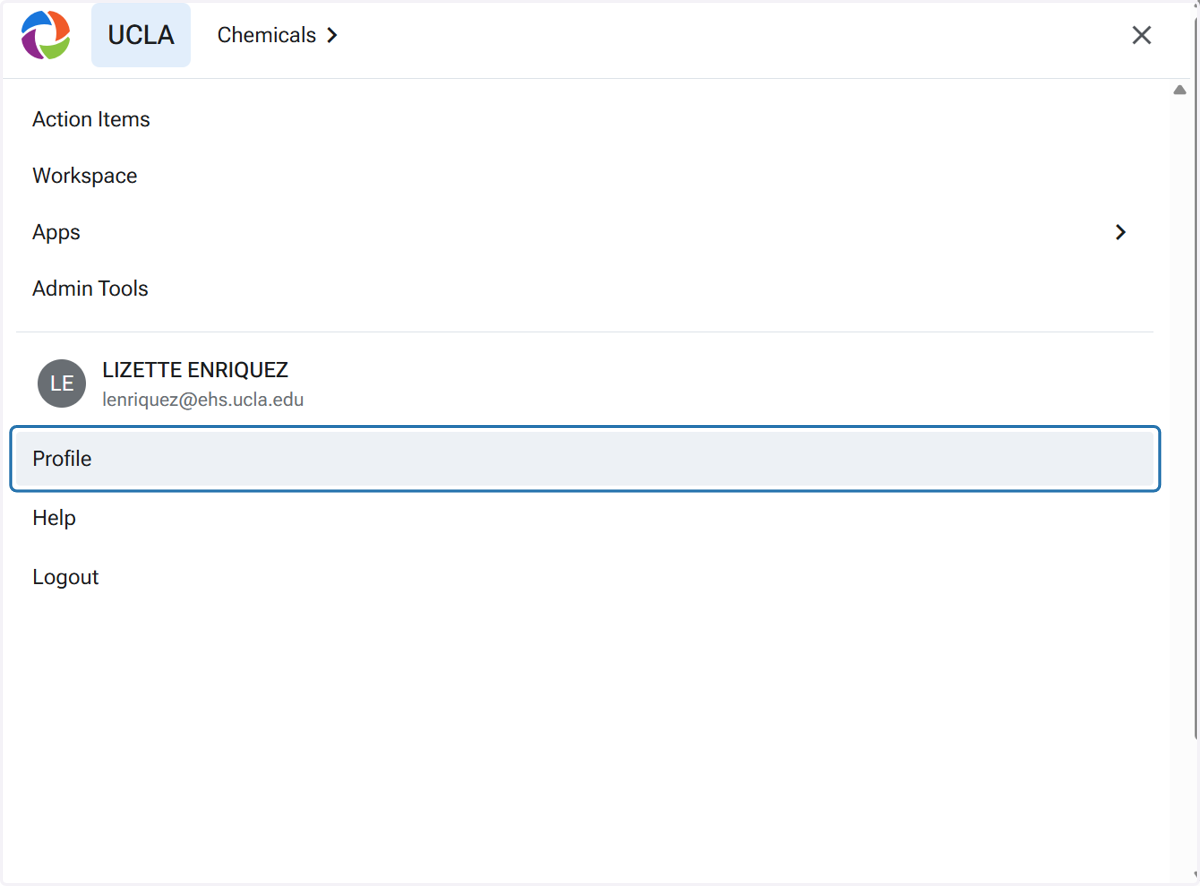The width and height of the screenshot is (1200, 886).
Task: Open the Profile page
Action: click(x=585, y=459)
